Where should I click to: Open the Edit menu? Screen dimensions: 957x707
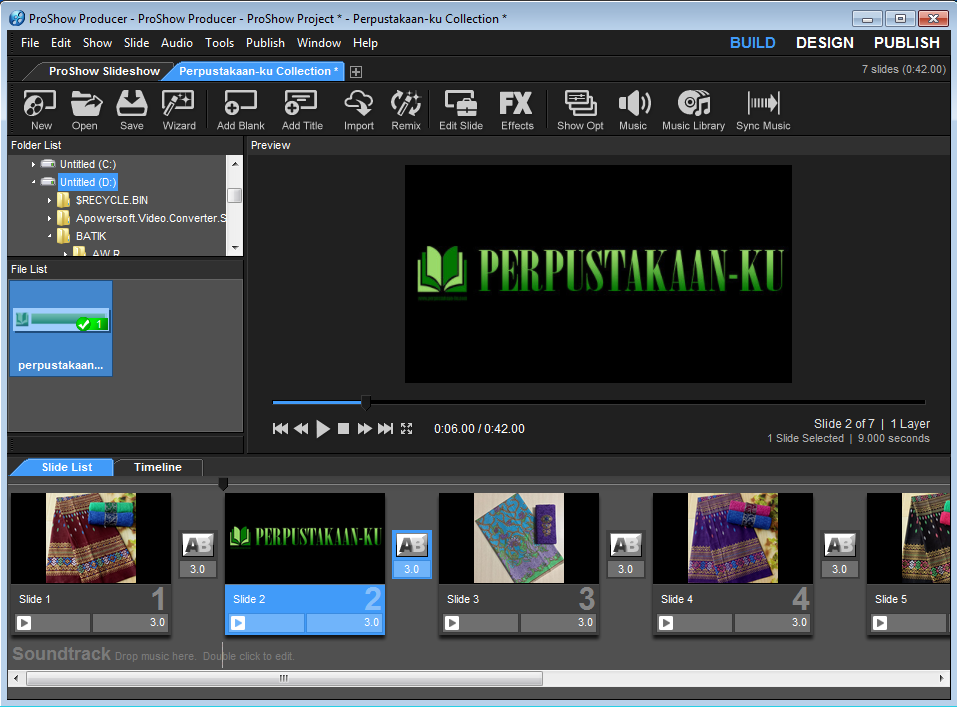click(x=60, y=43)
